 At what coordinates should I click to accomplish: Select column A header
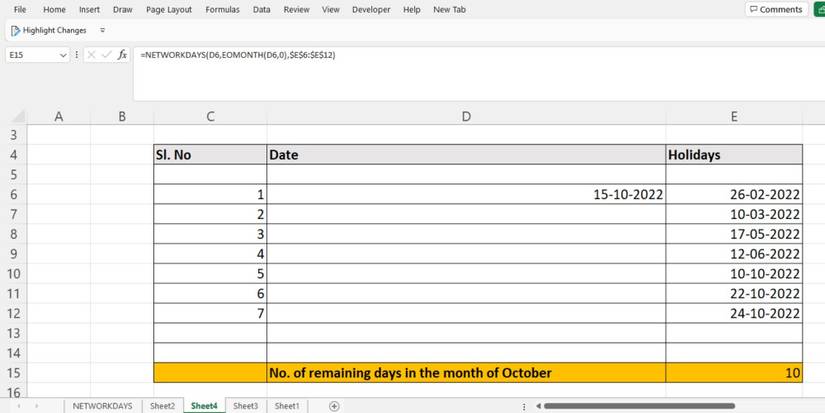coord(59,117)
